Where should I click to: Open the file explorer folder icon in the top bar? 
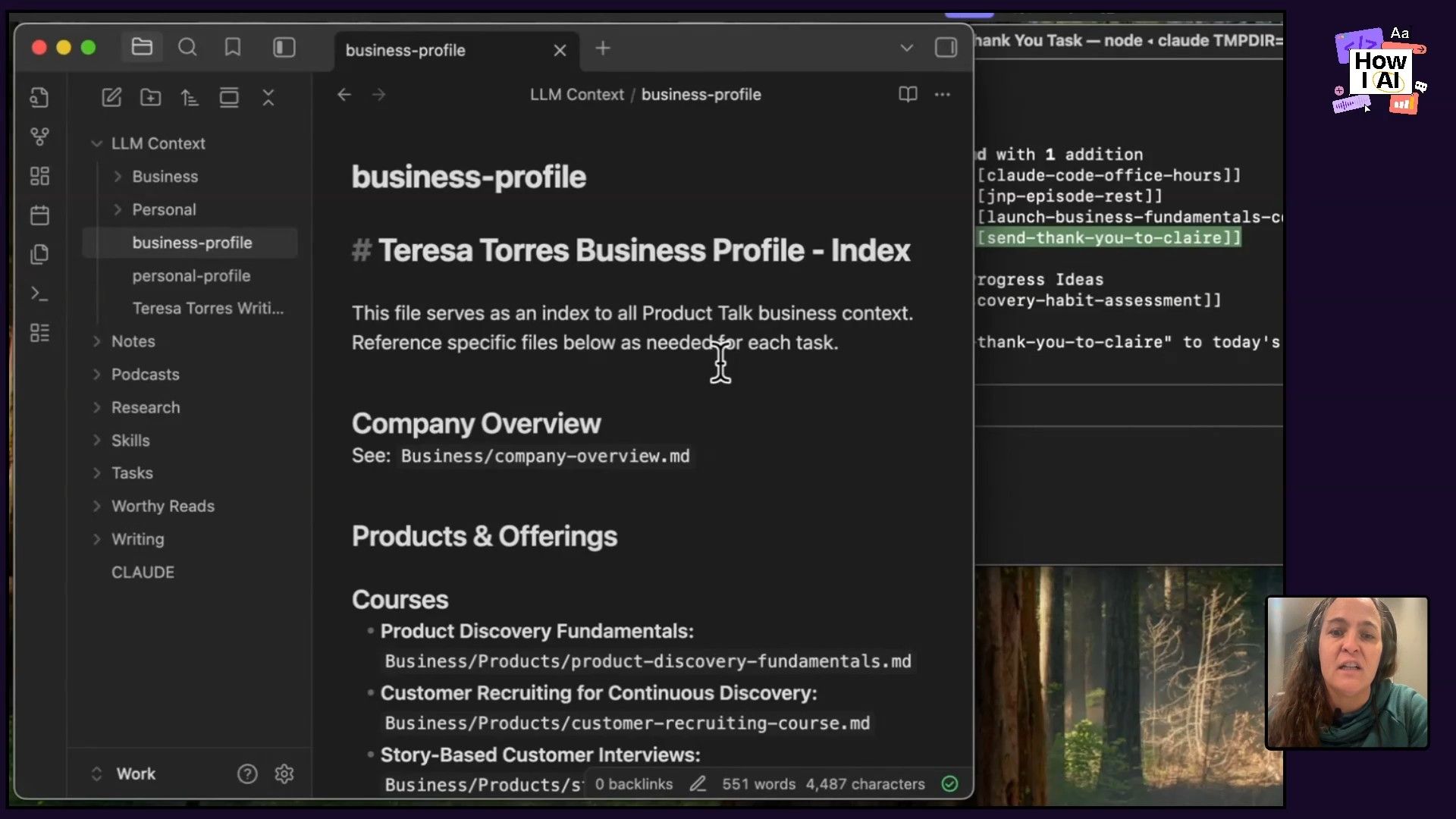click(142, 48)
